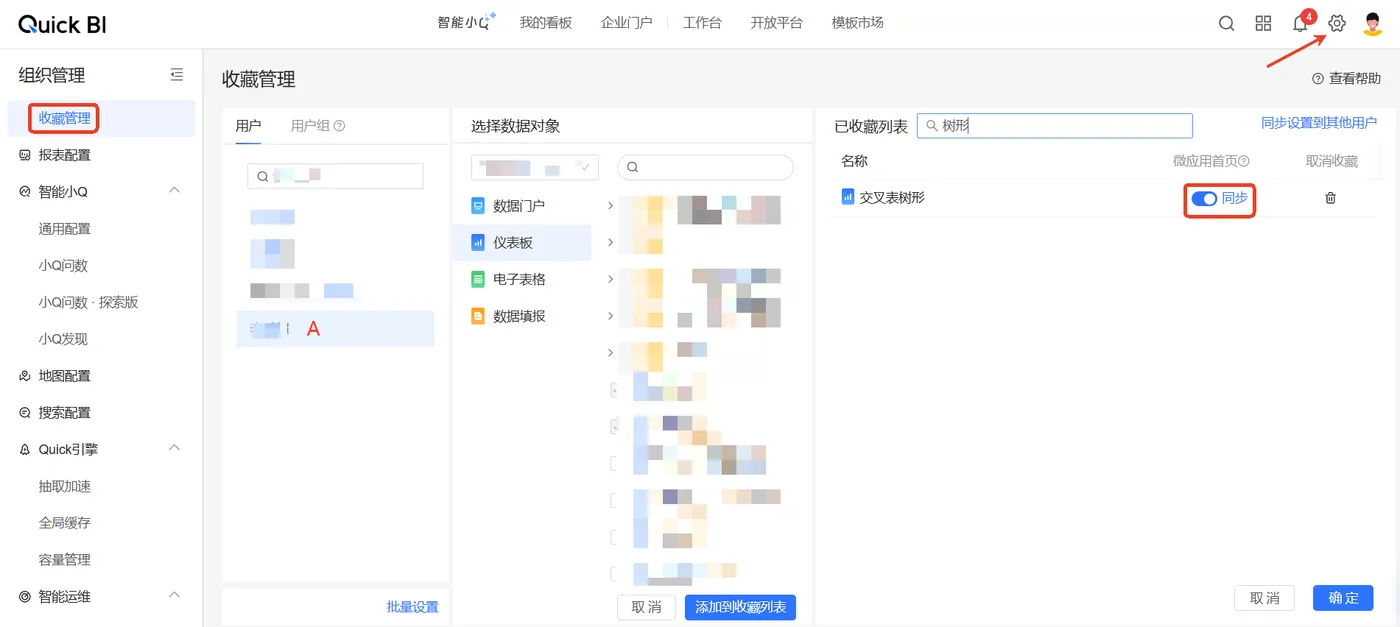Collapse the 智能运维 sidebar group chevron
Viewport: 1400px width, 627px height.
tap(174, 596)
